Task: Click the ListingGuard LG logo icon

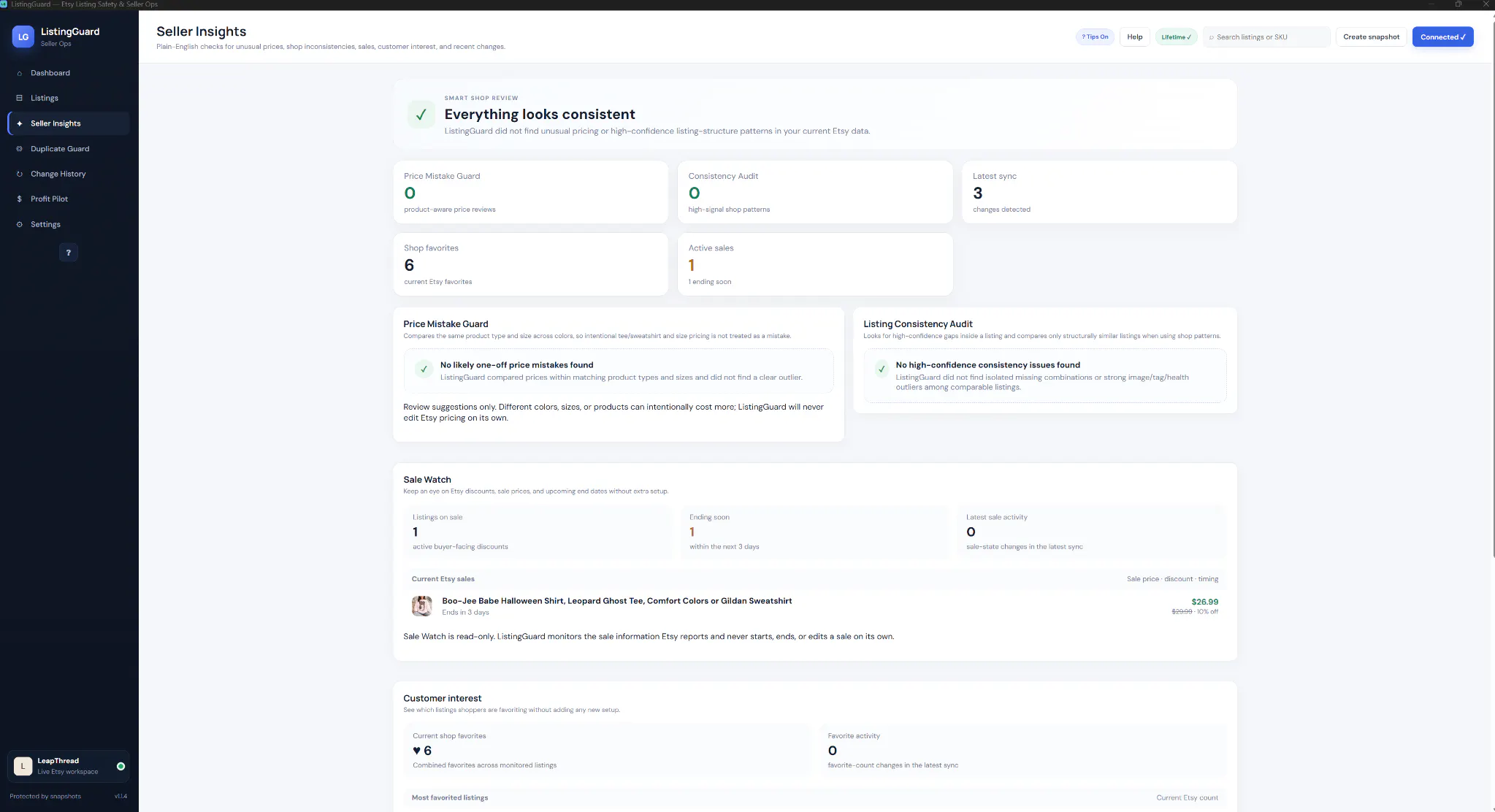Action: pyautogui.click(x=23, y=37)
